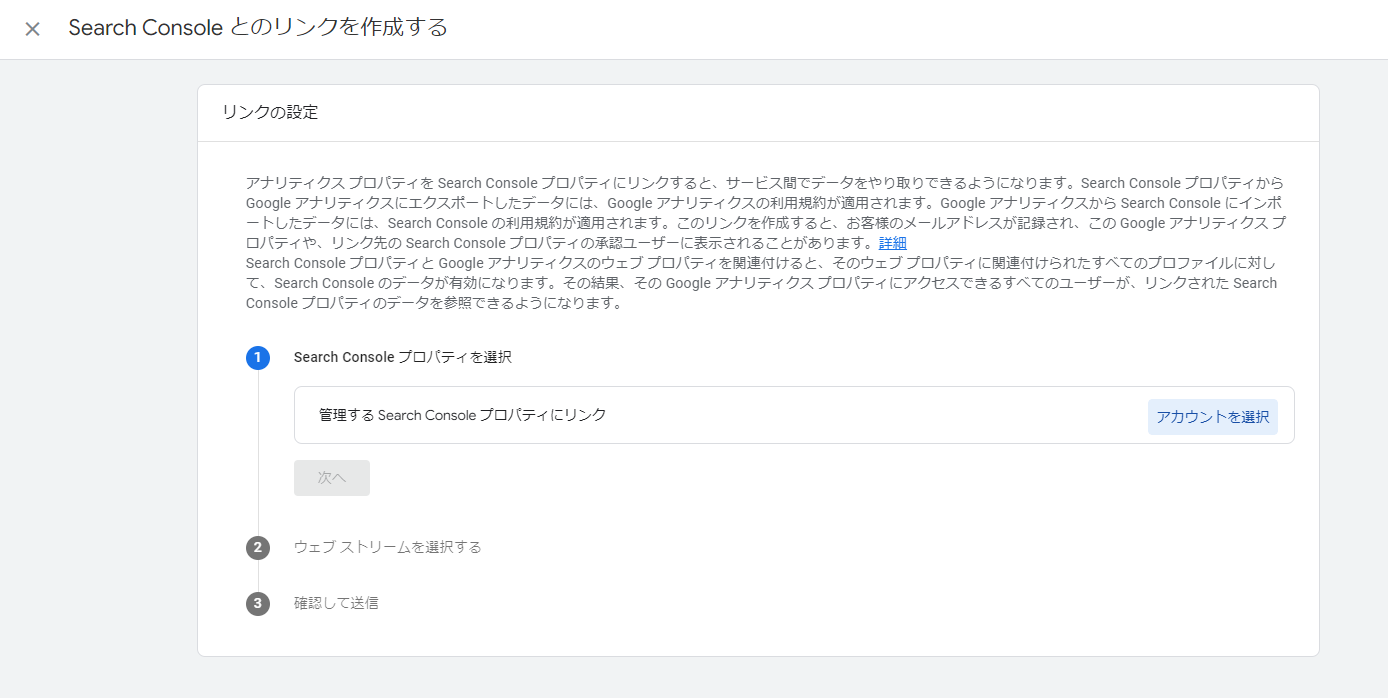Click the ウェブ ストリームを選択する step label
Image resolution: width=1388 pixels, height=698 pixels.
(388, 547)
